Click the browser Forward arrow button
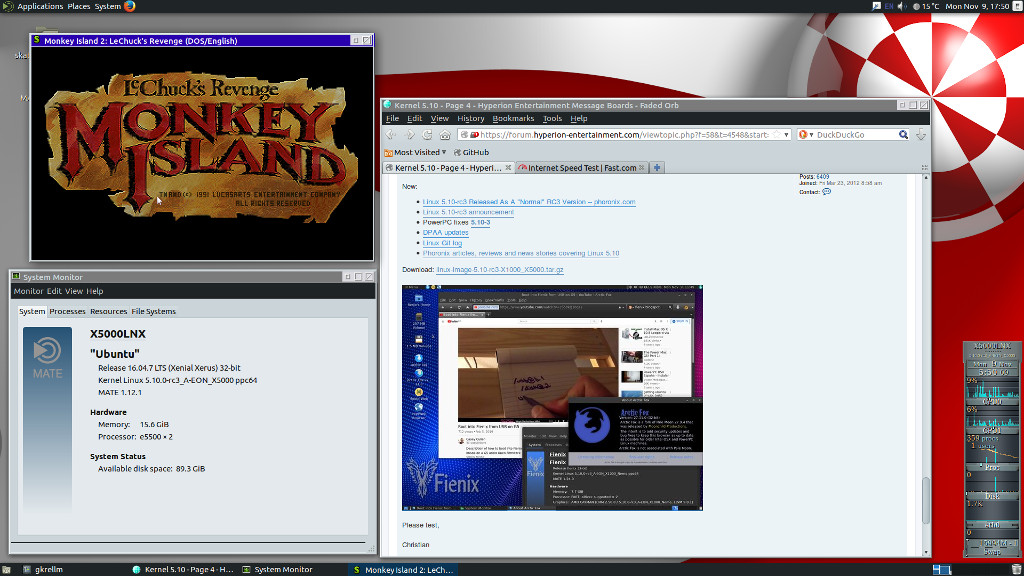This screenshot has width=1024, height=576. pos(409,135)
